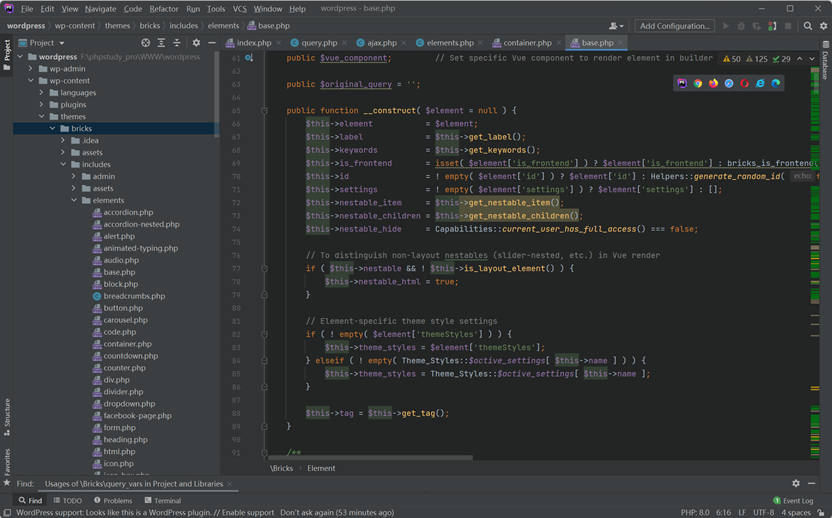Select accordion-nested.php in project tree
Image resolution: width=832 pixels, height=518 pixels.
[x=141, y=225]
